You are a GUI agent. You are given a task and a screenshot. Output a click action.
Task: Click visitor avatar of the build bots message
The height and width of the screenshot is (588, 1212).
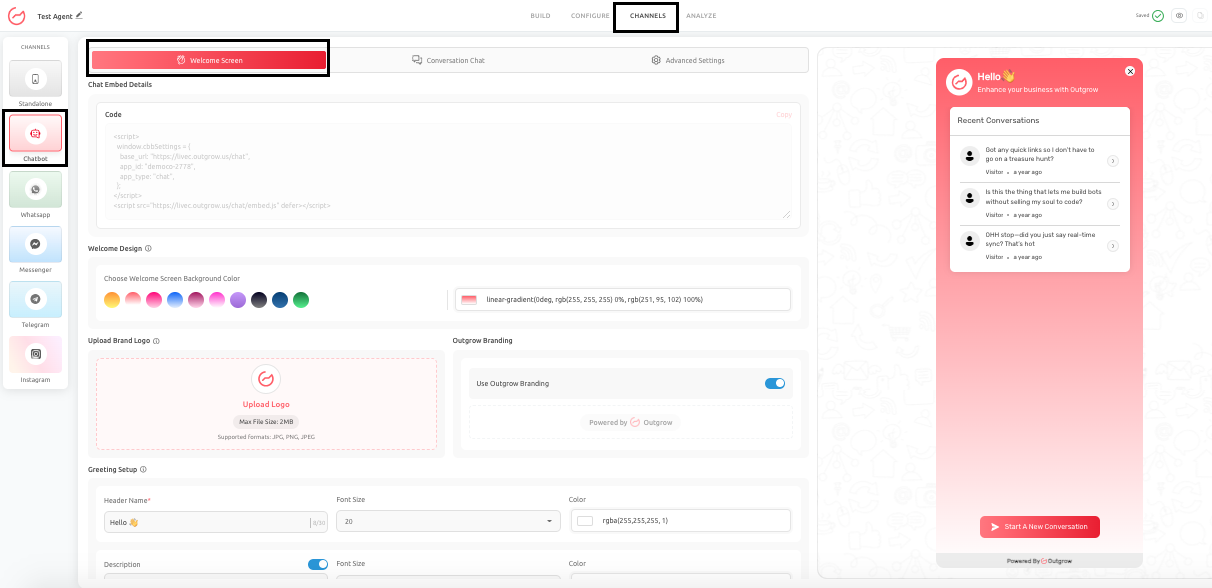pos(968,197)
